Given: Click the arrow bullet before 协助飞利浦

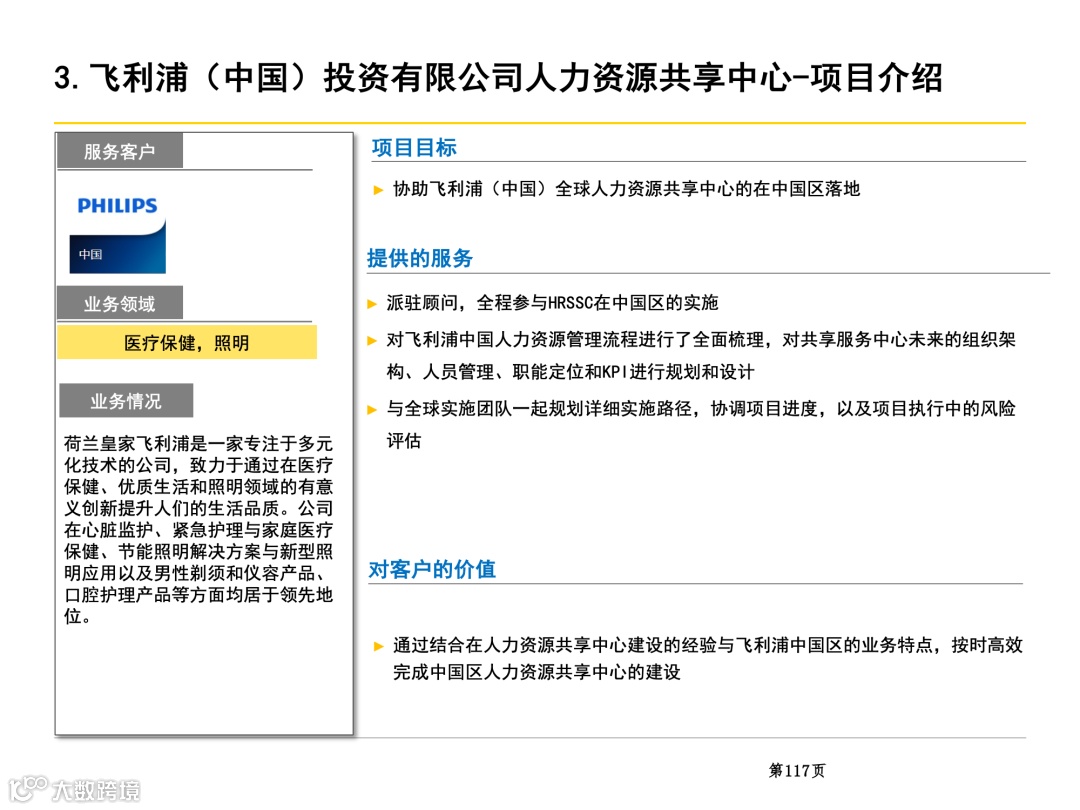Looking at the screenshot, I should [x=378, y=190].
